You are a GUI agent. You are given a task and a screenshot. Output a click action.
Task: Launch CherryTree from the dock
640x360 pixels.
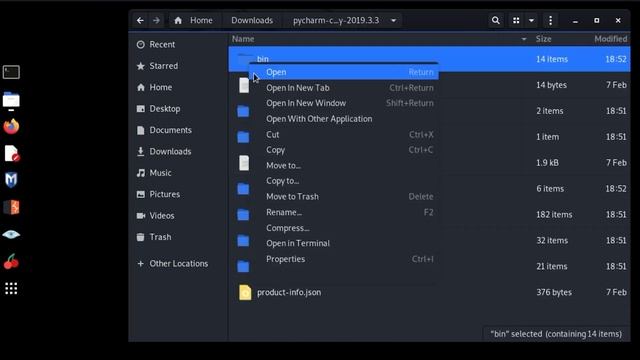11,261
